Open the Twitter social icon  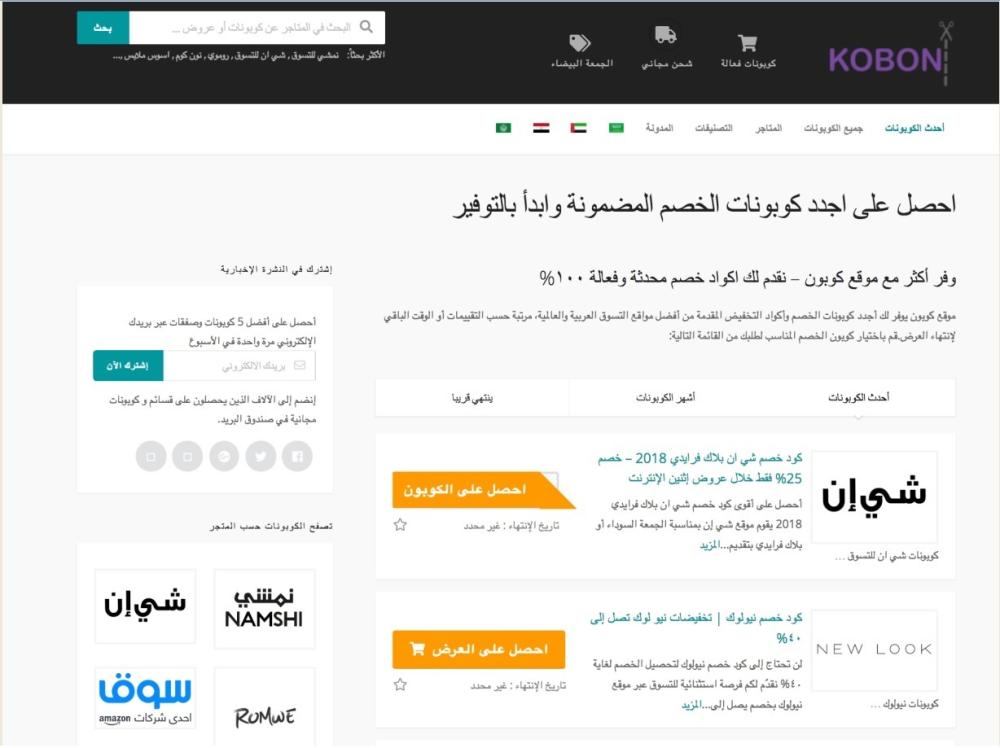click(x=261, y=457)
